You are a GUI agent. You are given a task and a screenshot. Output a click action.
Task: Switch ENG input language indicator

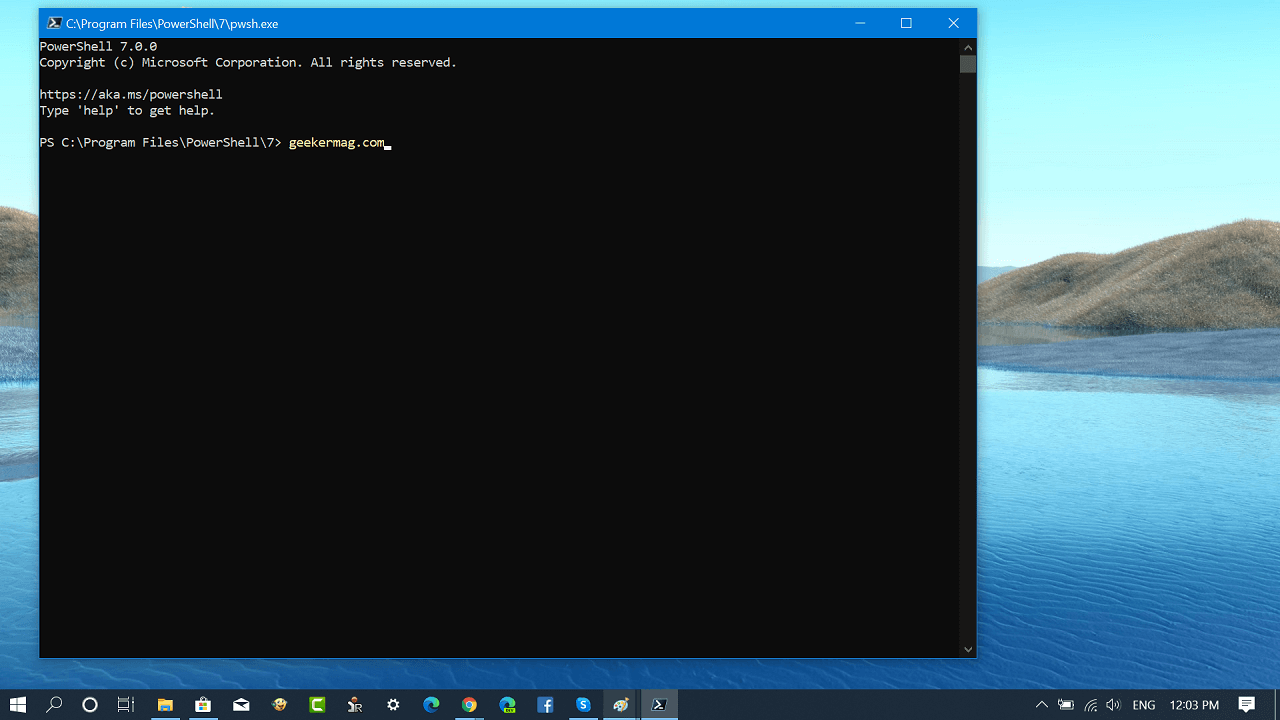1143,705
